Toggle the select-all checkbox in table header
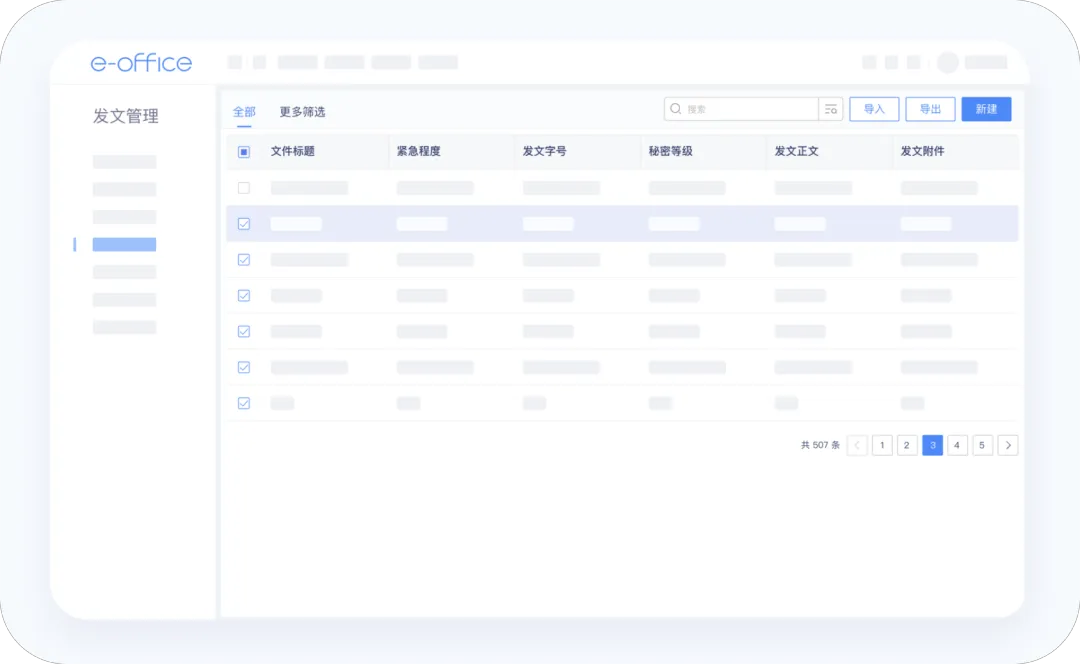This screenshot has height=664, width=1080. click(x=244, y=152)
